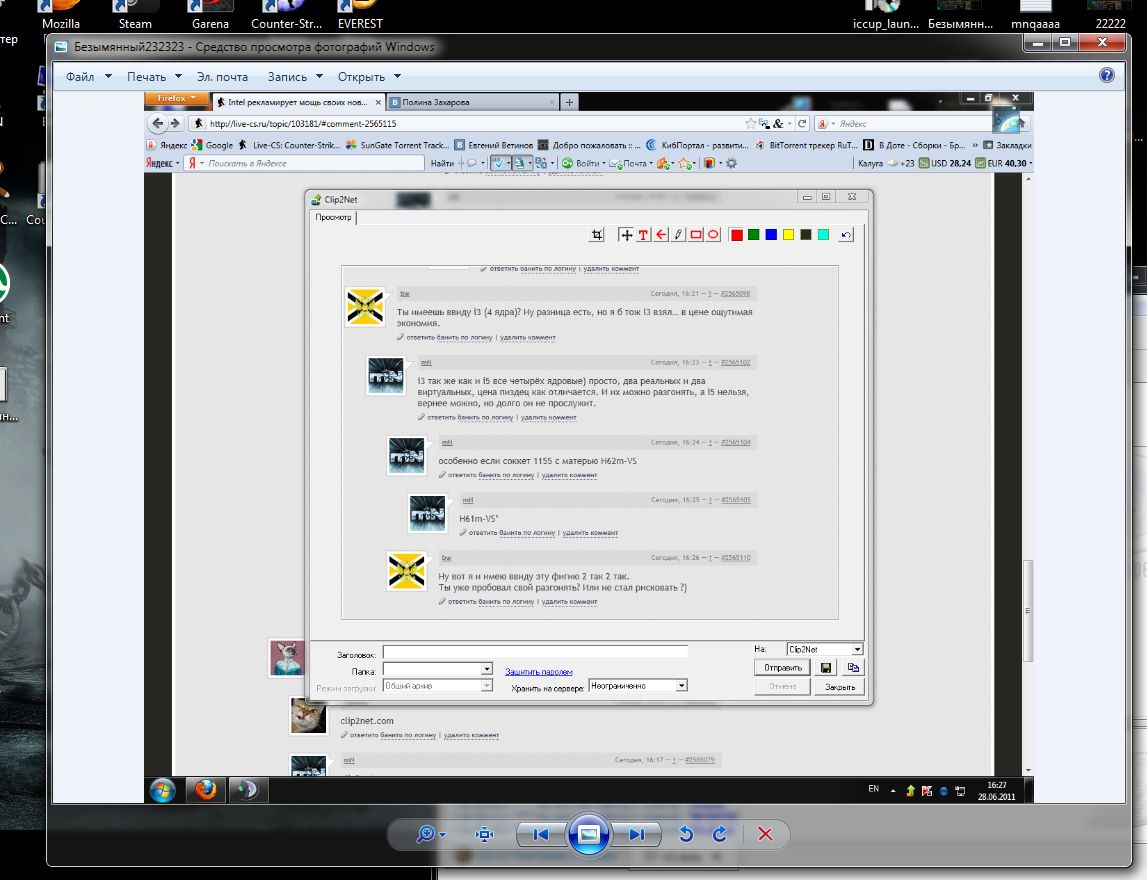The image size is (1147, 880).
Task: Click the copy to clipboard icon in Clip2Net
Action: (853, 668)
